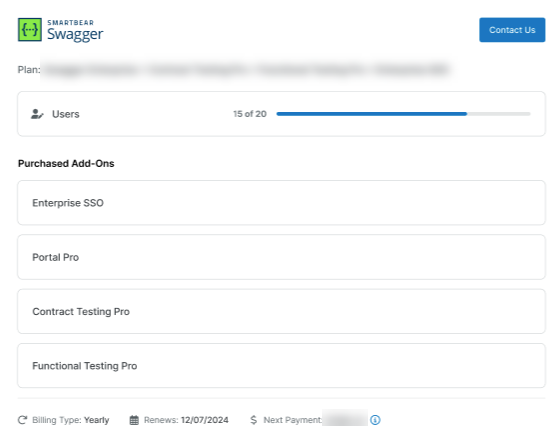Click the dollar sign payment icon
This screenshot has height=436, width=551.
(254, 420)
